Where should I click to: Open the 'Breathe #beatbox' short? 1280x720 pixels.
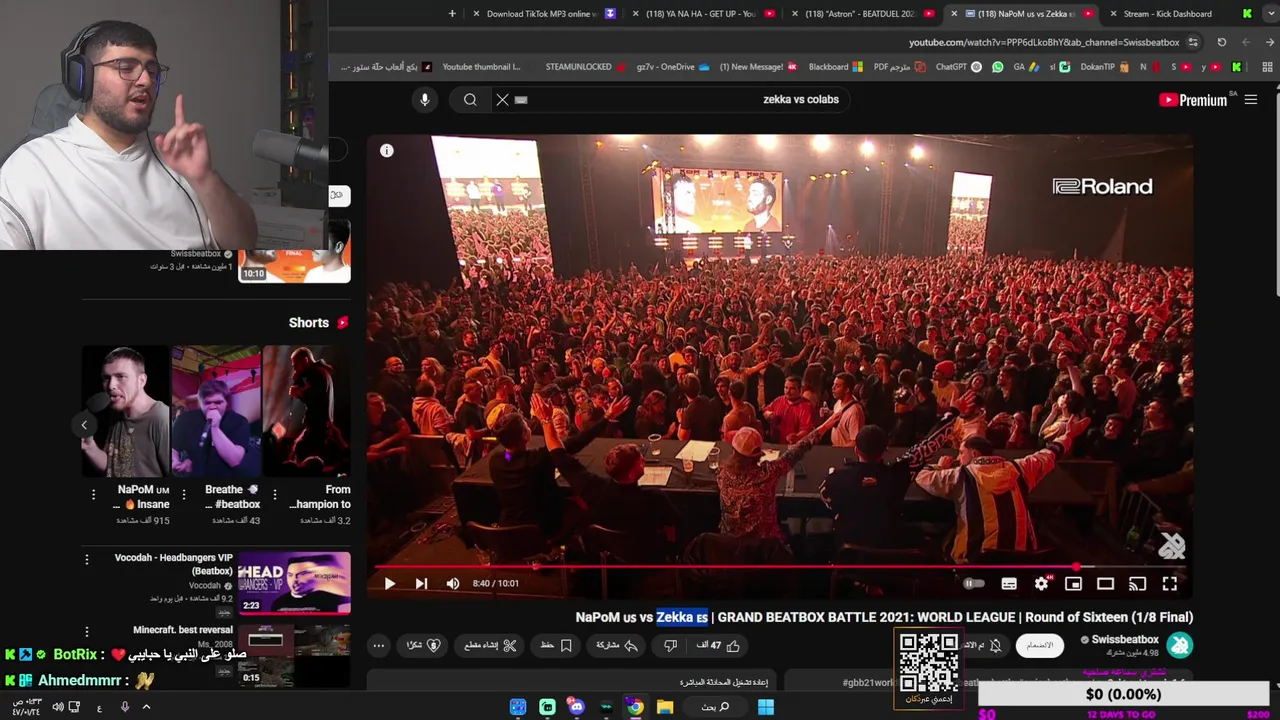216,411
